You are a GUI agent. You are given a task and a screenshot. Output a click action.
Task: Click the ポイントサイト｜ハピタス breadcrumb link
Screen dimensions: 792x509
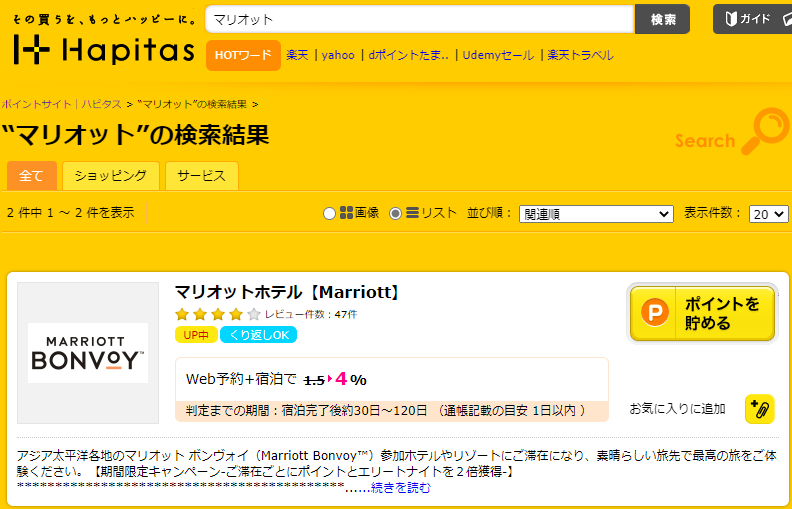coord(61,105)
